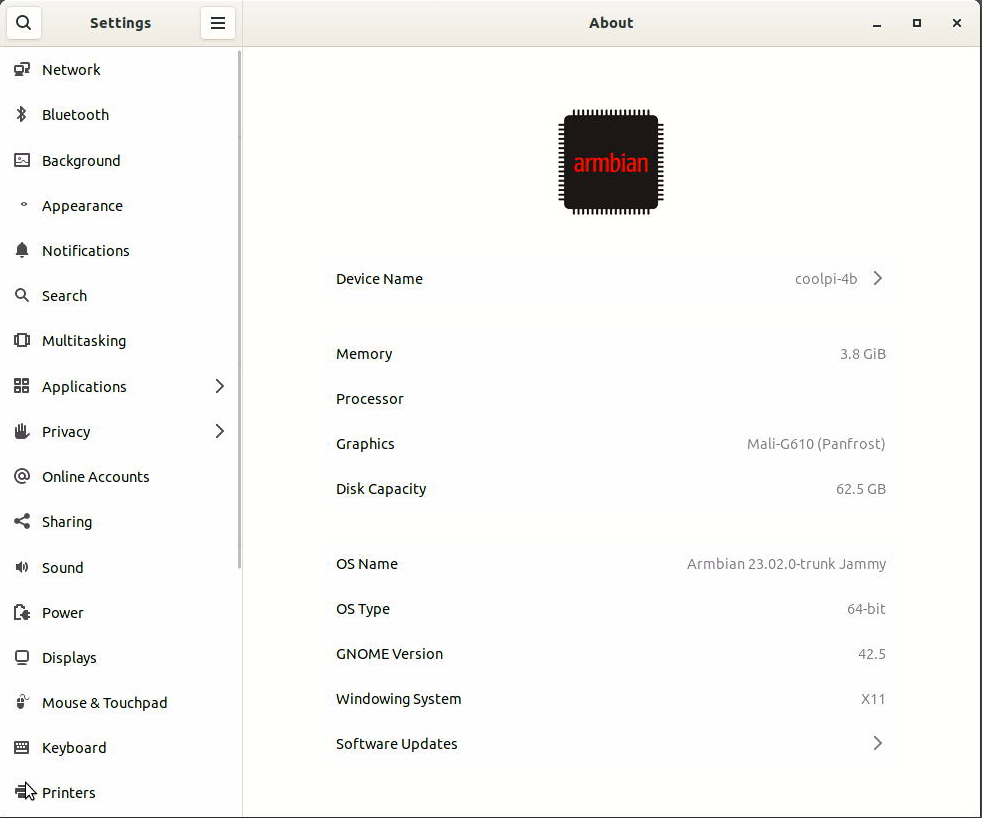Click the Memory value 3.8 GiB
The image size is (982, 818).
(x=862, y=354)
